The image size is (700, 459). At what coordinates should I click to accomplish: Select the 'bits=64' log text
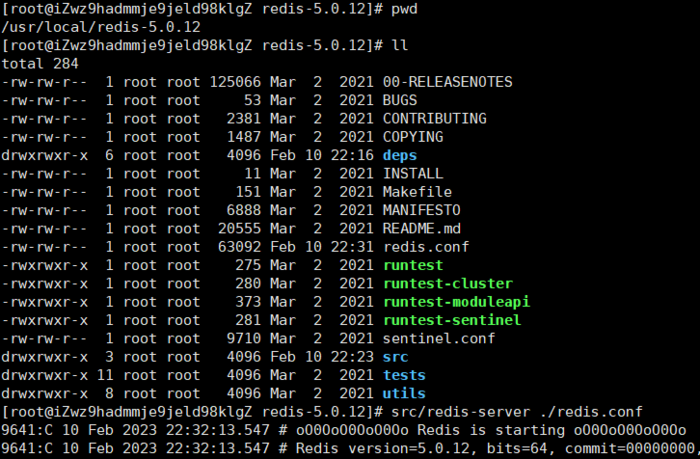[517, 448]
